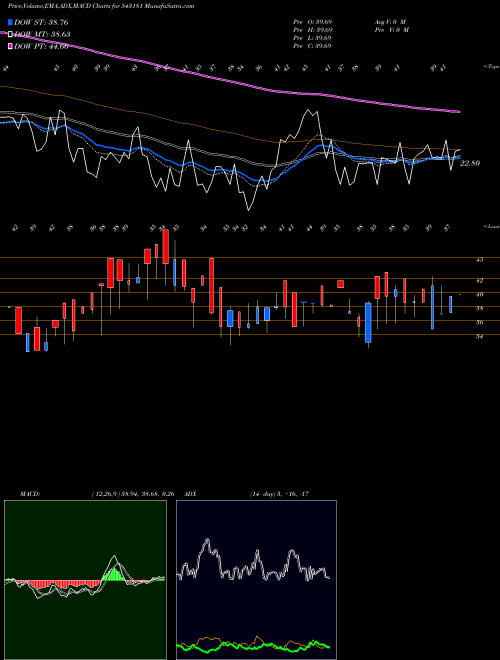
Task: Click the 'ADX' panel heading
Action: click(x=191, y=494)
